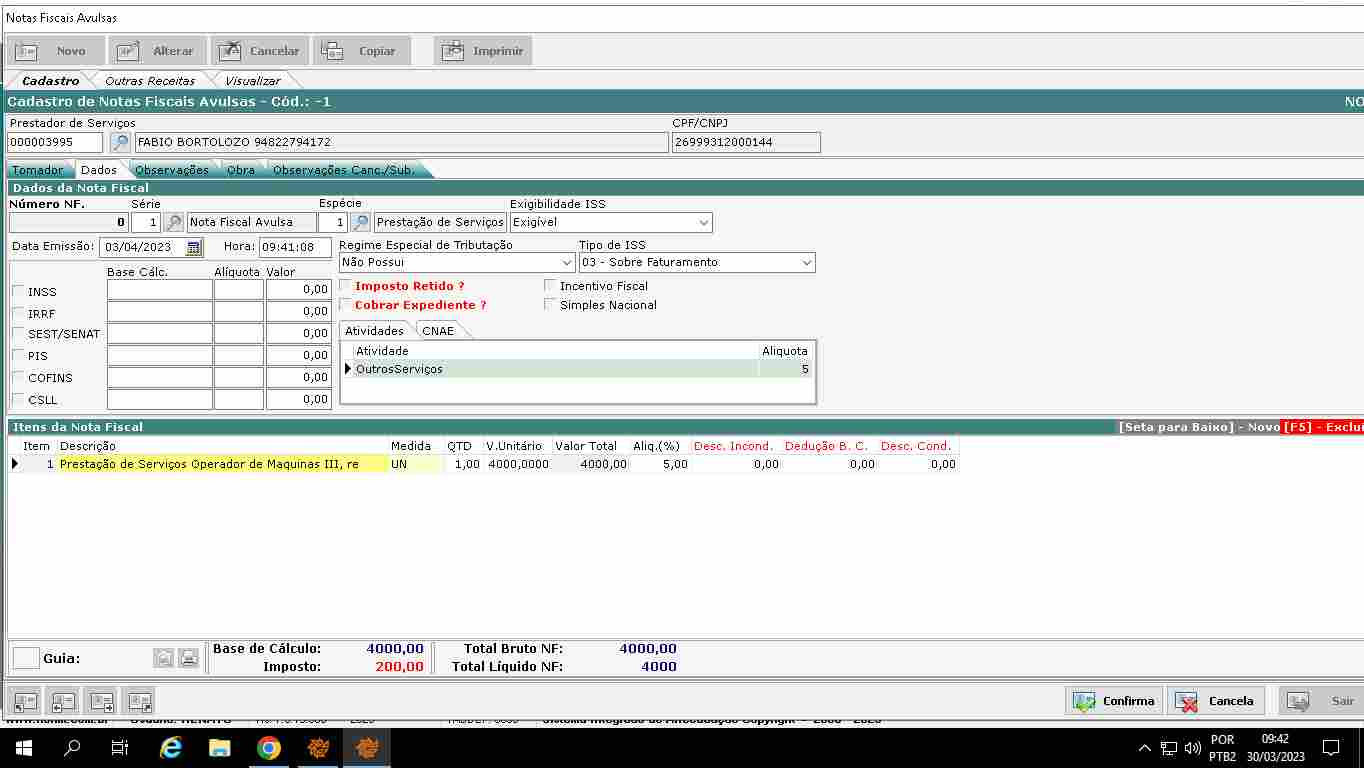Open the CNAE tab
The width and height of the screenshot is (1364, 768).
pyautogui.click(x=438, y=331)
